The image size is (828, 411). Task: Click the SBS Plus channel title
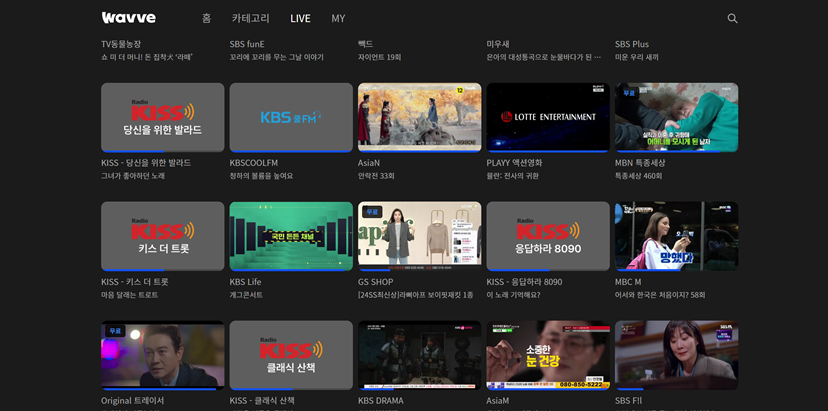[x=632, y=44]
